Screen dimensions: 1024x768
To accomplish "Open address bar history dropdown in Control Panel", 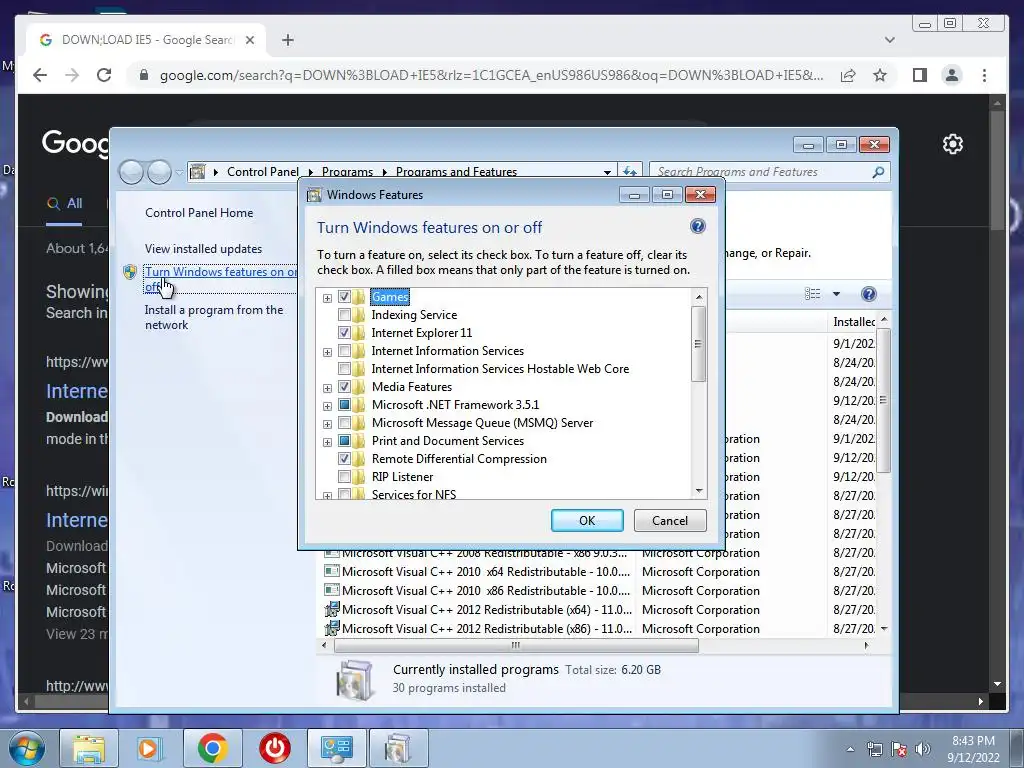I will pyautogui.click(x=607, y=172).
